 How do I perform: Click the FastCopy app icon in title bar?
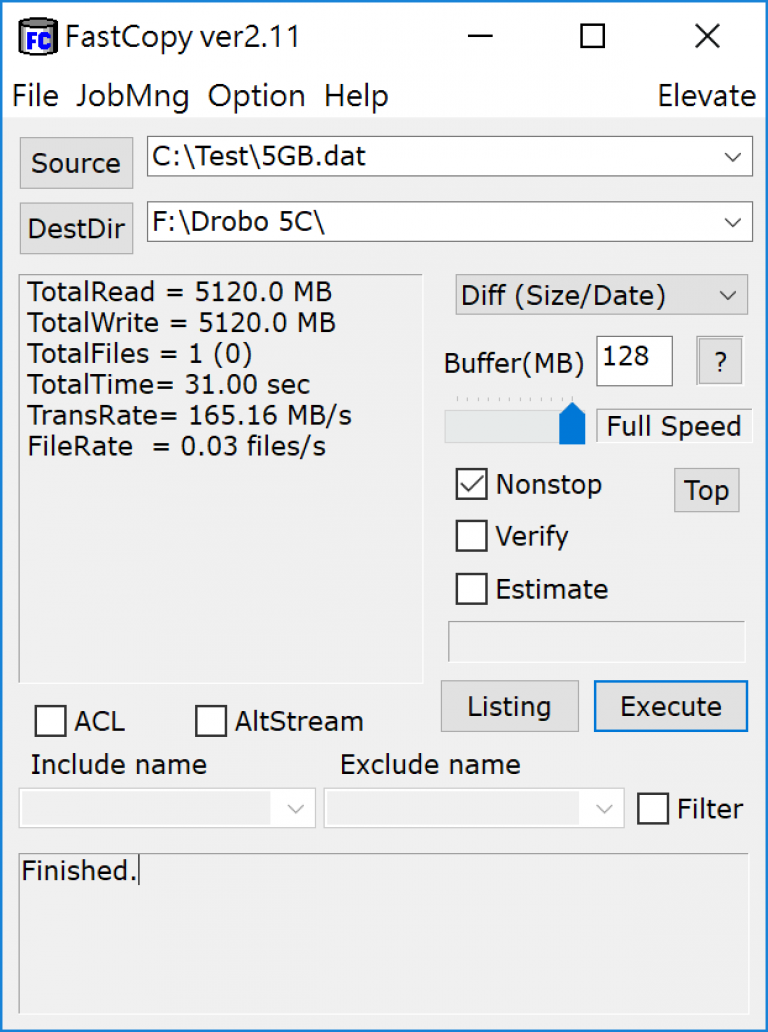38,38
